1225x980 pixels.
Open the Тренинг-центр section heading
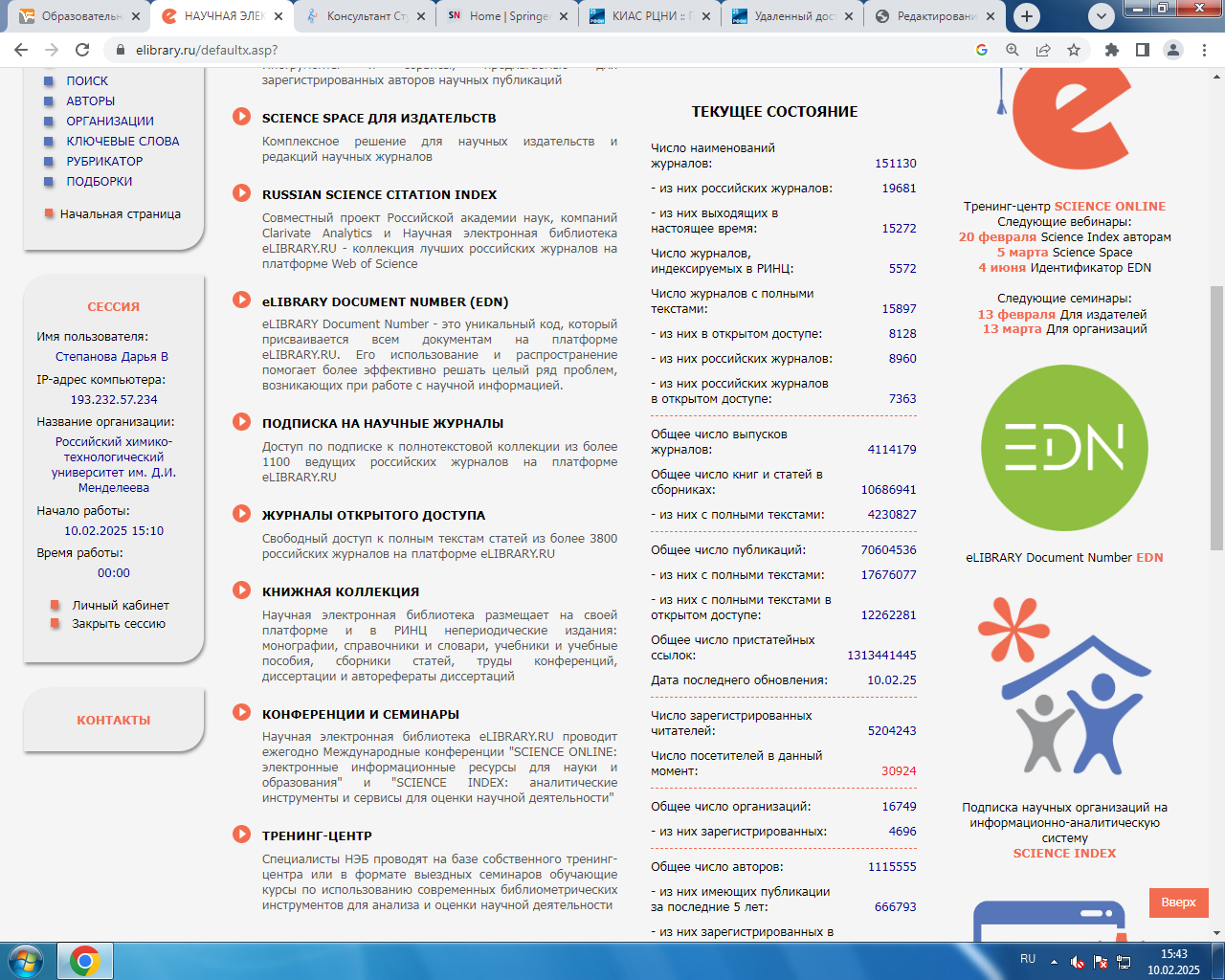[x=317, y=835]
